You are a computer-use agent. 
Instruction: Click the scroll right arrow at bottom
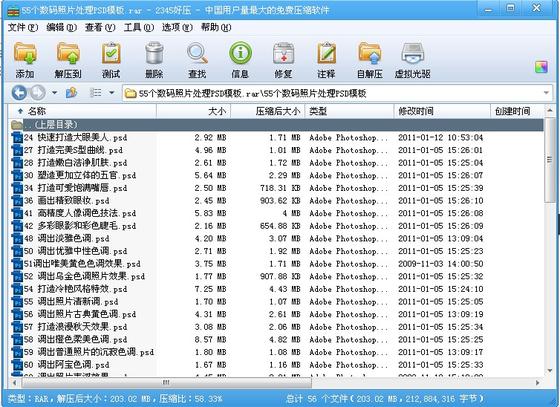538,383
